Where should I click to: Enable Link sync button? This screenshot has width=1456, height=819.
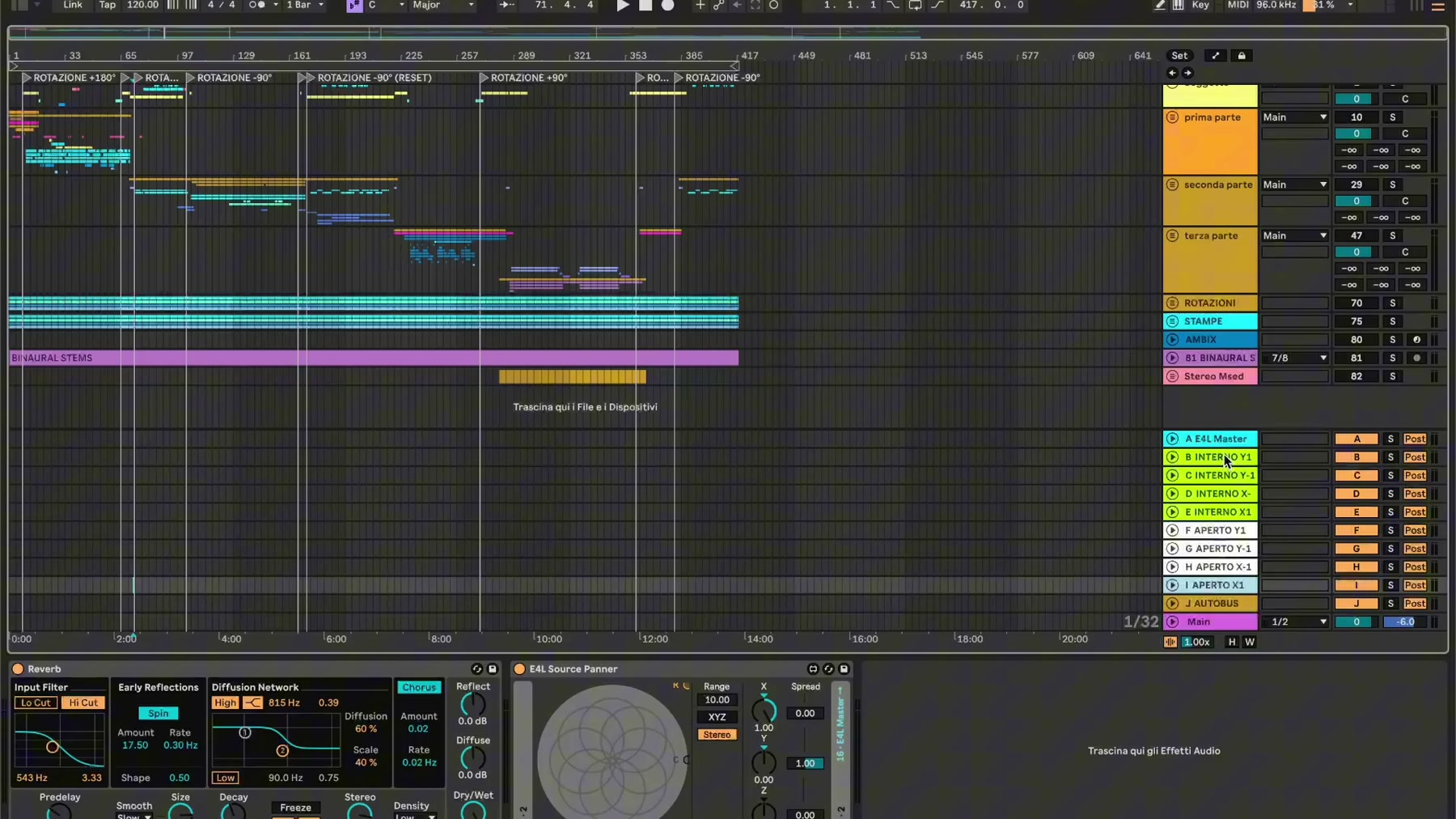pyautogui.click(x=73, y=5)
